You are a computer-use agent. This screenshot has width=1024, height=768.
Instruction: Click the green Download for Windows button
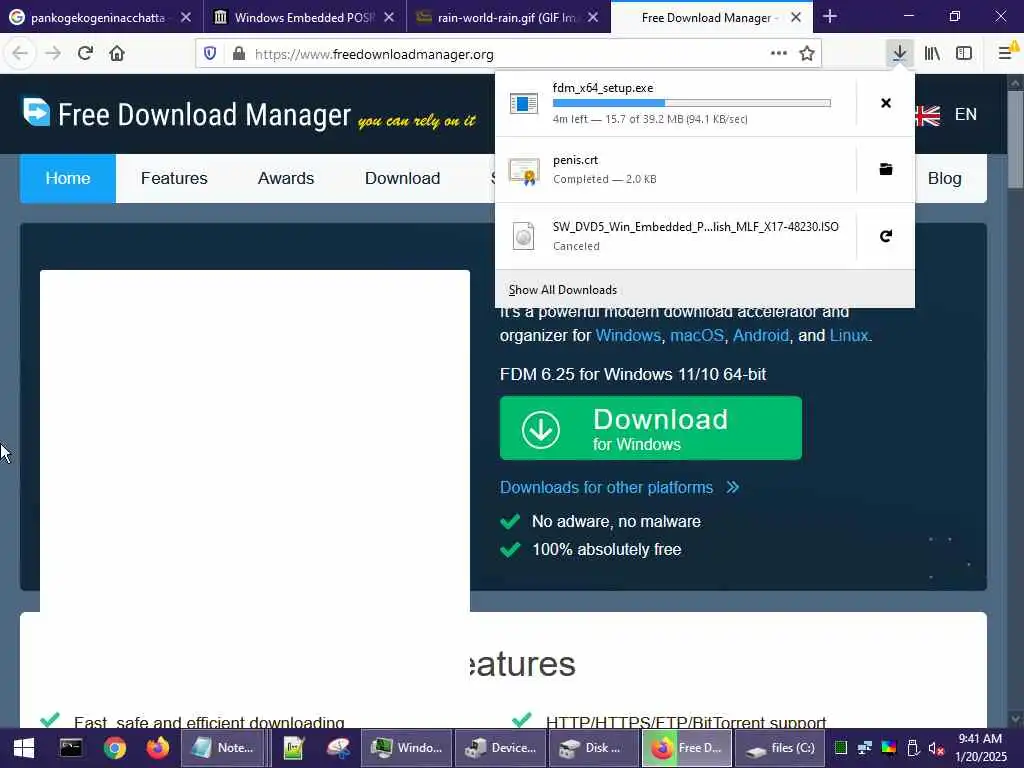tap(650, 428)
